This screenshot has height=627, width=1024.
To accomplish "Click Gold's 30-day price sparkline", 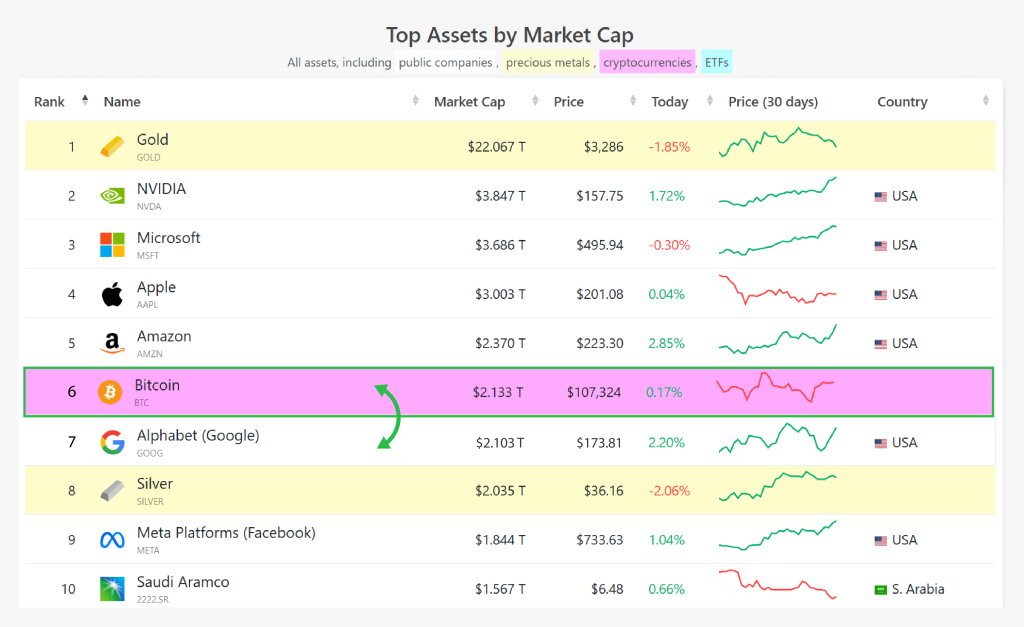I will pyautogui.click(x=777, y=142).
